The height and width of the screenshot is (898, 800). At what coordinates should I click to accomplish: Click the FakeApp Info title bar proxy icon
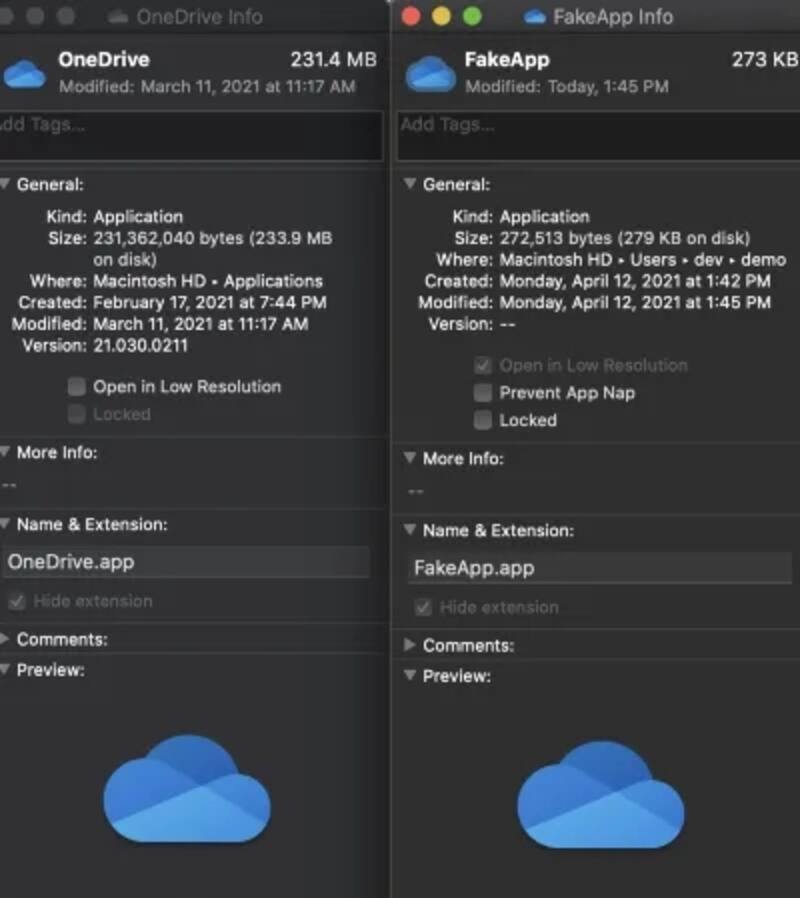(x=535, y=17)
